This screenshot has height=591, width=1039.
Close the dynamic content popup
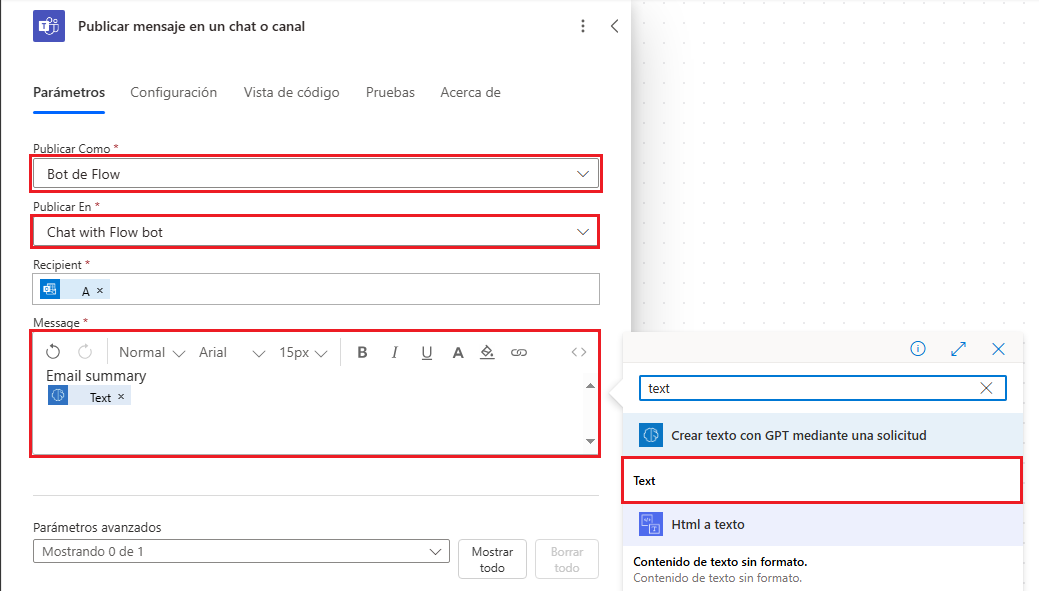point(999,349)
